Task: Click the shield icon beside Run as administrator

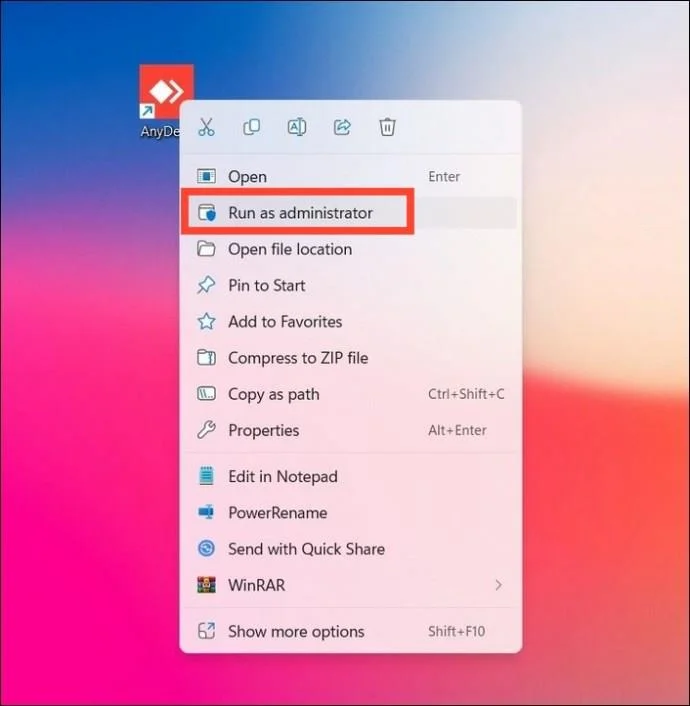Action: 207,213
